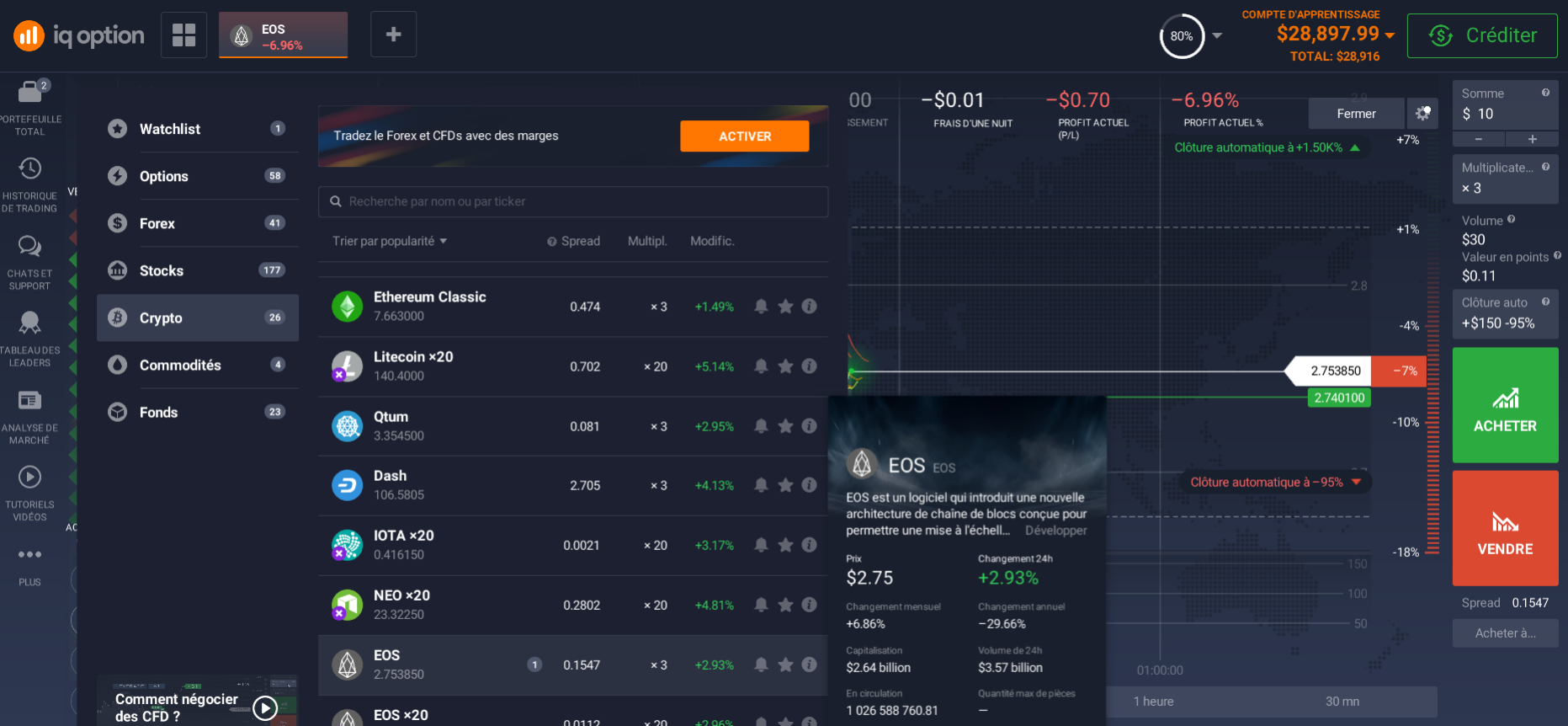Open the Multiplicateur x3 selector
The image size is (1568, 726).
point(1505,179)
